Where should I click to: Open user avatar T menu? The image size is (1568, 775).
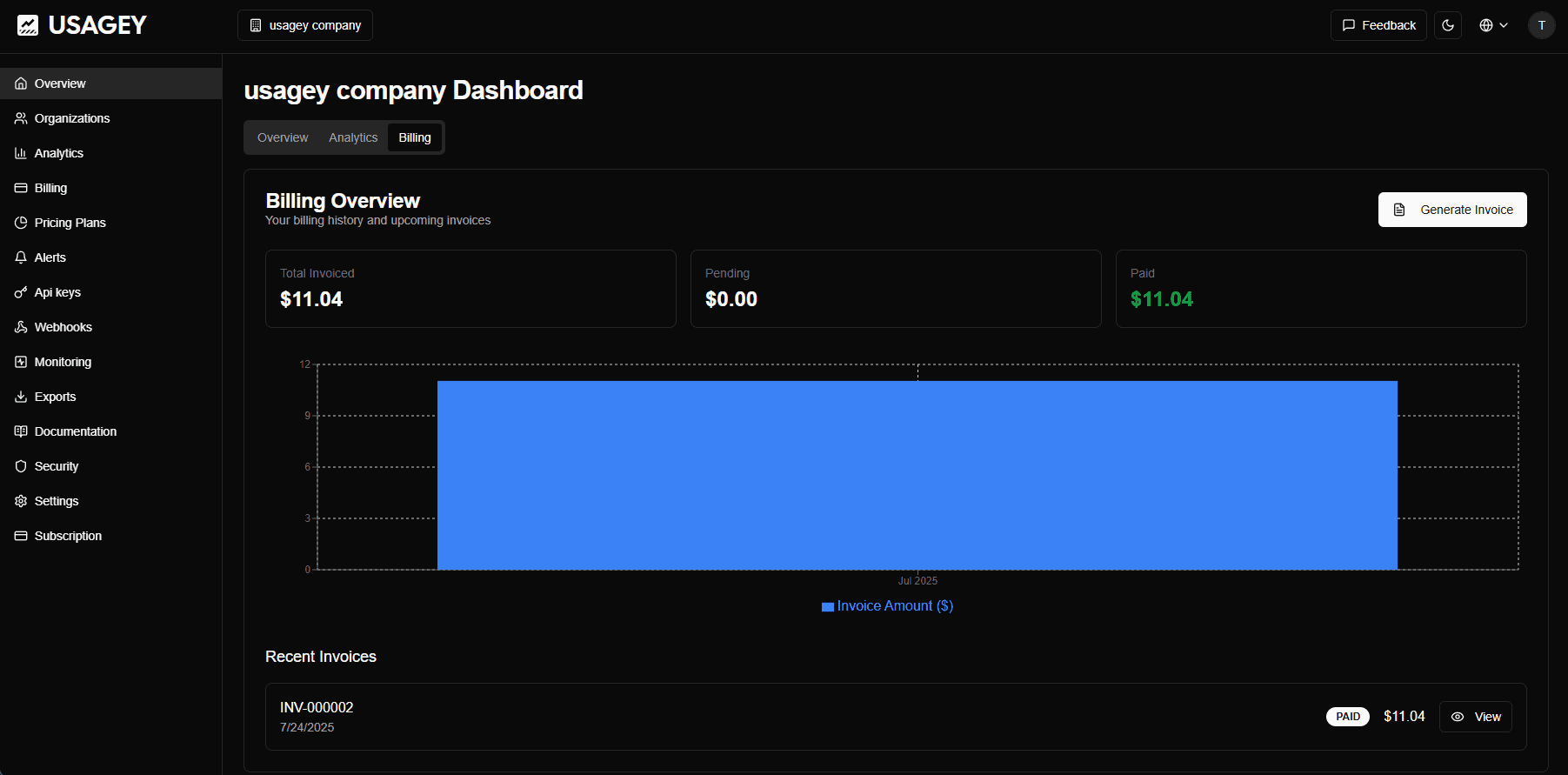pyautogui.click(x=1541, y=25)
